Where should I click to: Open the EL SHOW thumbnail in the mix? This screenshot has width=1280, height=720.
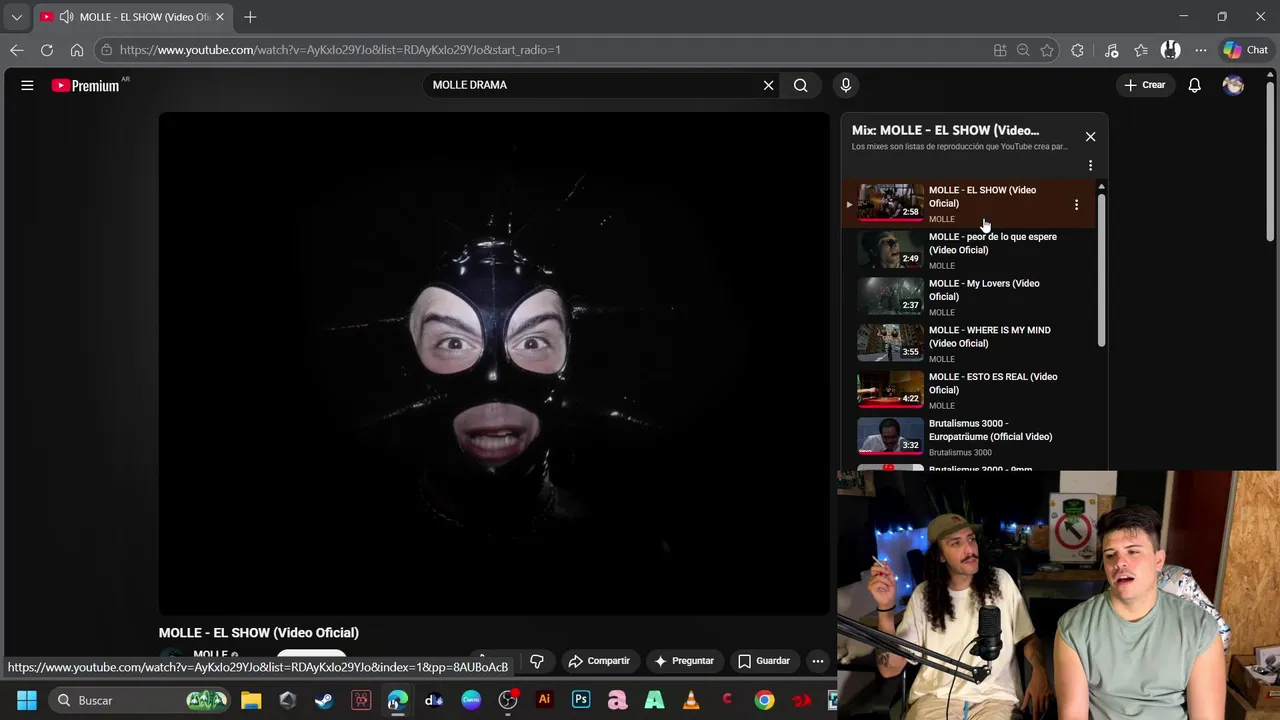click(x=890, y=202)
